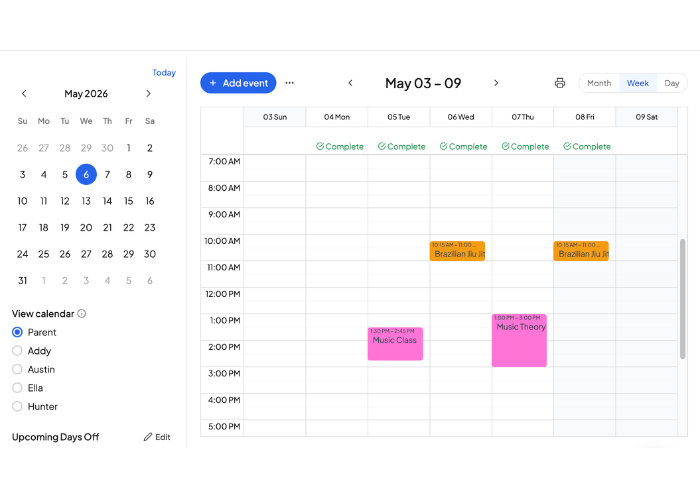The height and width of the screenshot is (480, 700).
Task: Click the 06 Wed column header
Action: (x=461, y=117)
